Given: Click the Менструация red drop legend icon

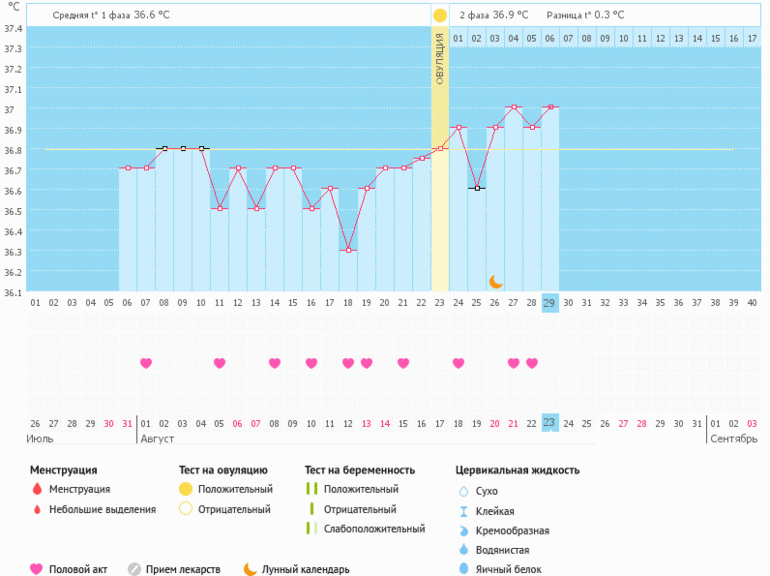Looking at the screenshot, I should [37, 490].
